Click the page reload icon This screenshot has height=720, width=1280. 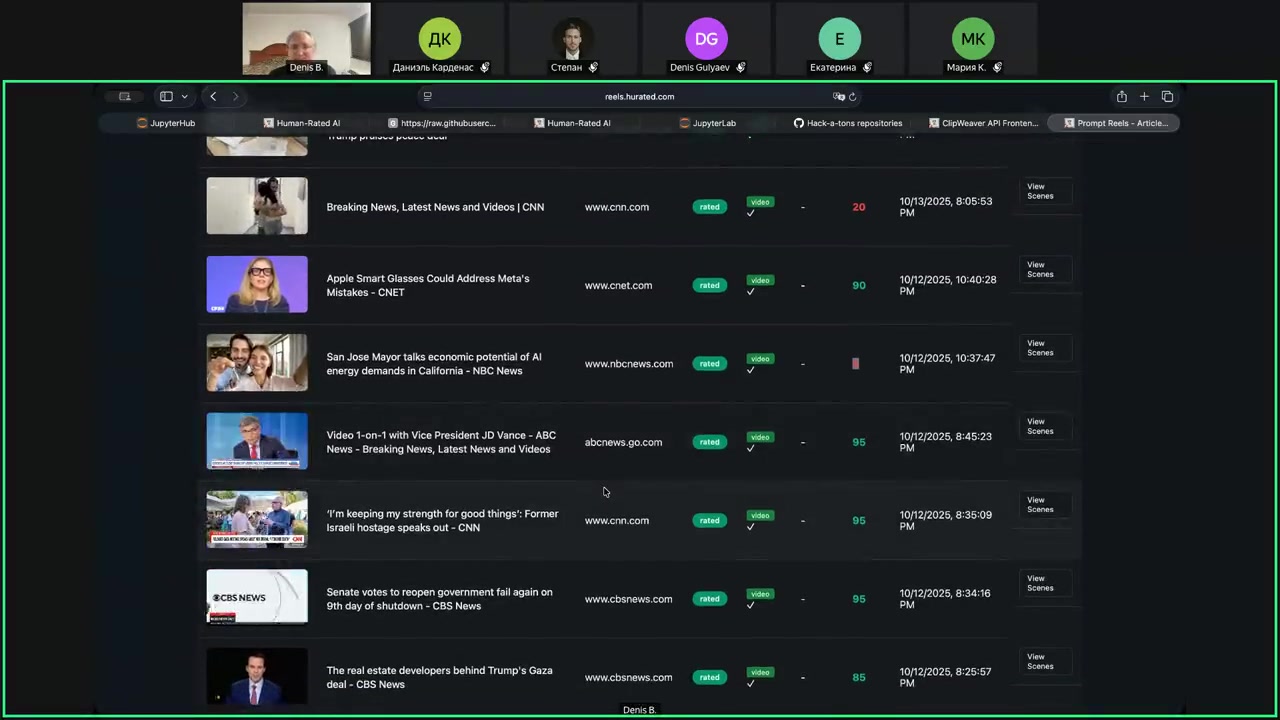[x=852, y=97]
